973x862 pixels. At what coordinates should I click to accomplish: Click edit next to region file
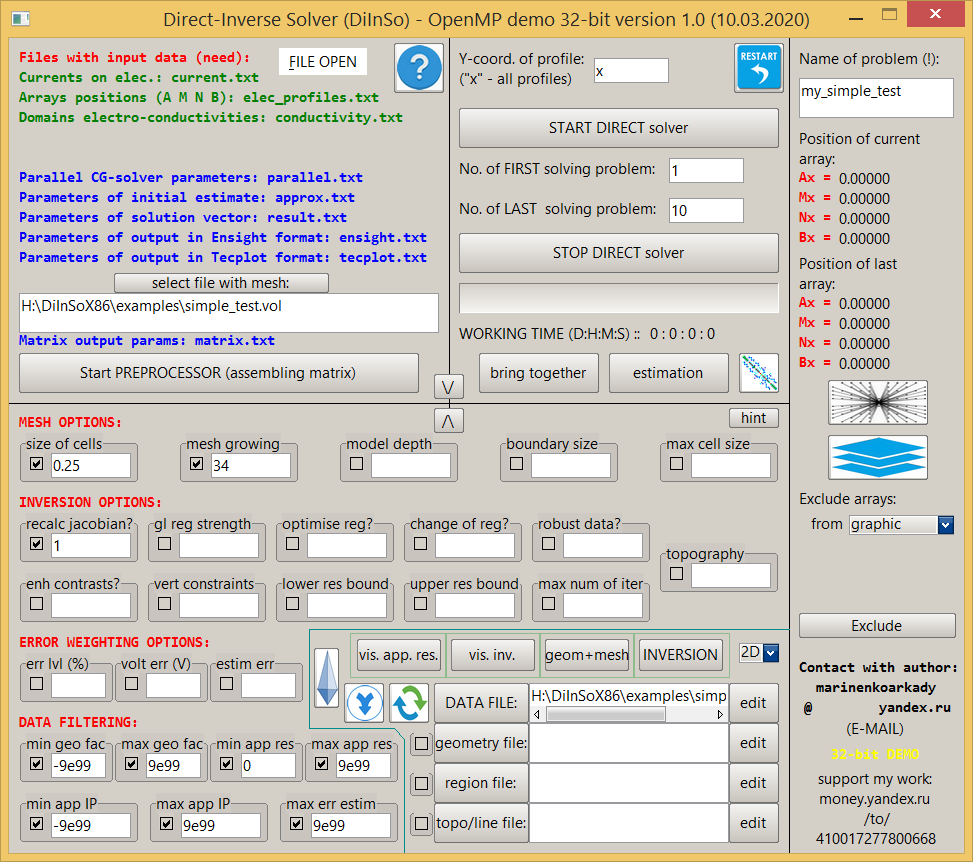753,783
